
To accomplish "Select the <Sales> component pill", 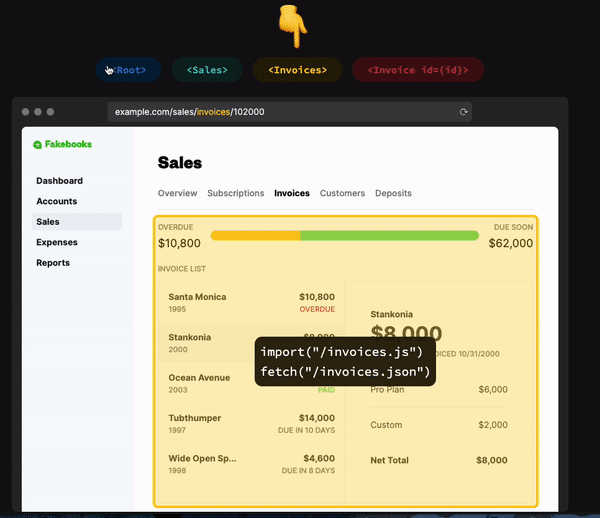I will [207, 70].
